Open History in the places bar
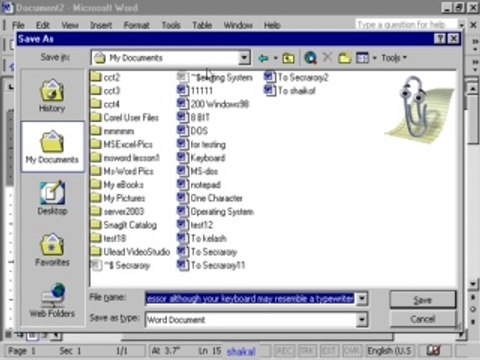 pos(52,96)
